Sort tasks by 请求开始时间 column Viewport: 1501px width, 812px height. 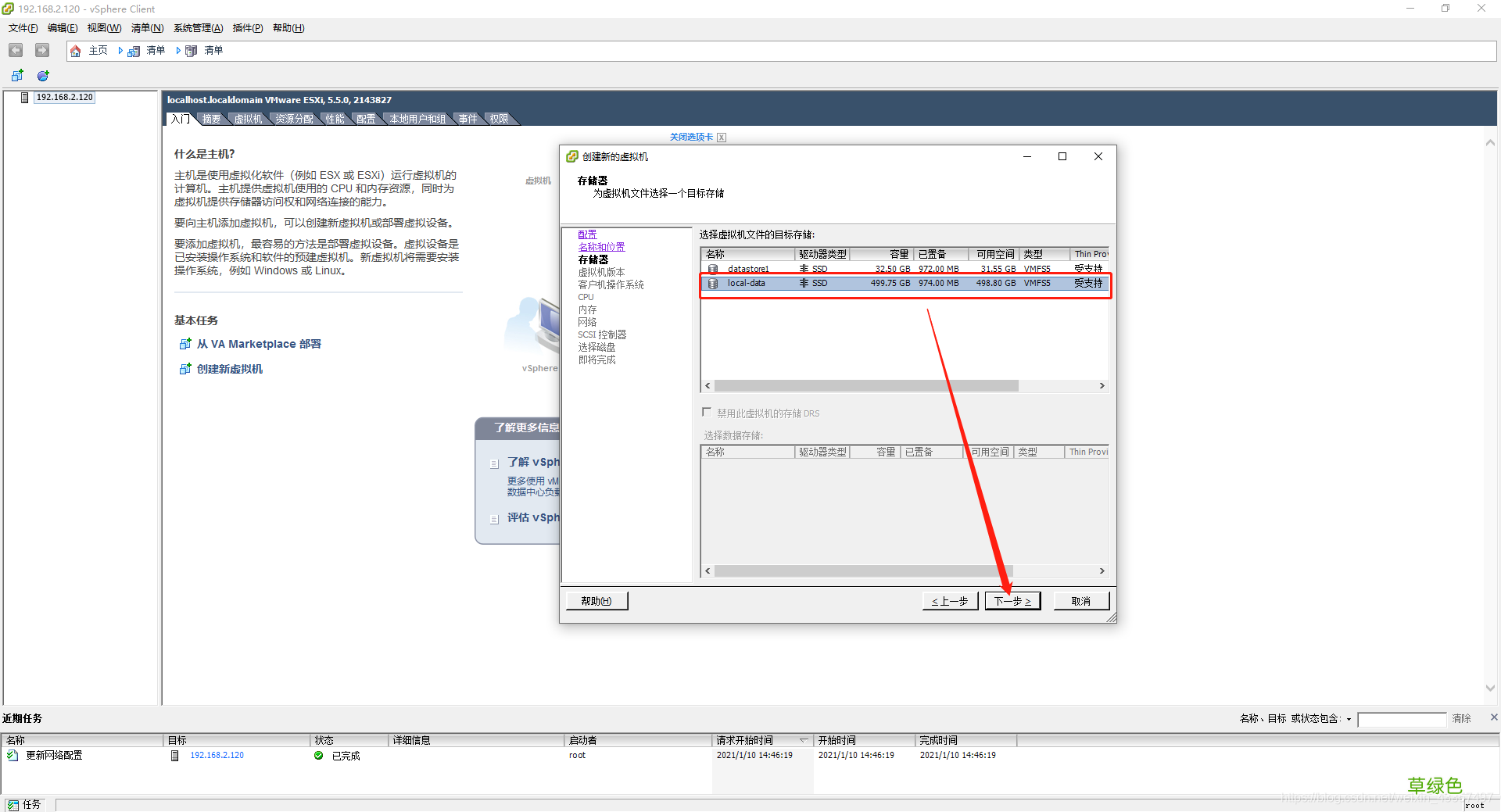[762, 741]
